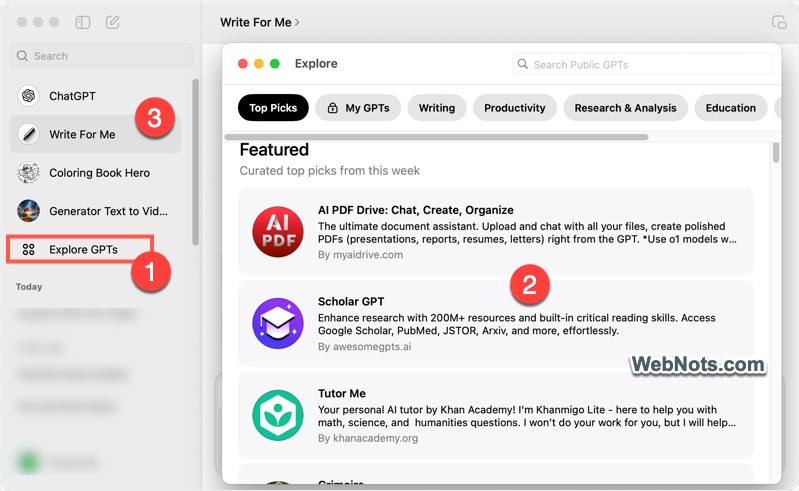Click the sidebar Search field
This screenshot has height=491, width=799.
[101, 56]
